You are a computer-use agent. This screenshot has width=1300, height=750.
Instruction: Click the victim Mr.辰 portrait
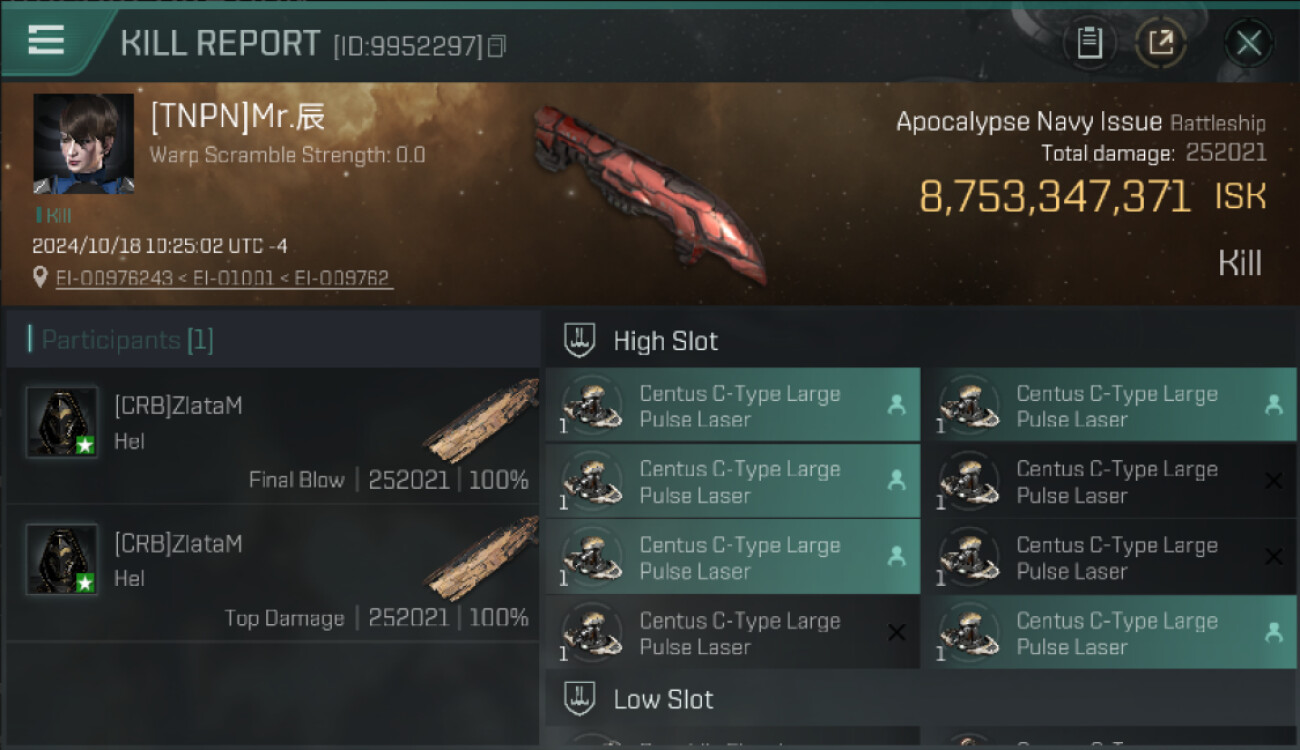(83, 143)
